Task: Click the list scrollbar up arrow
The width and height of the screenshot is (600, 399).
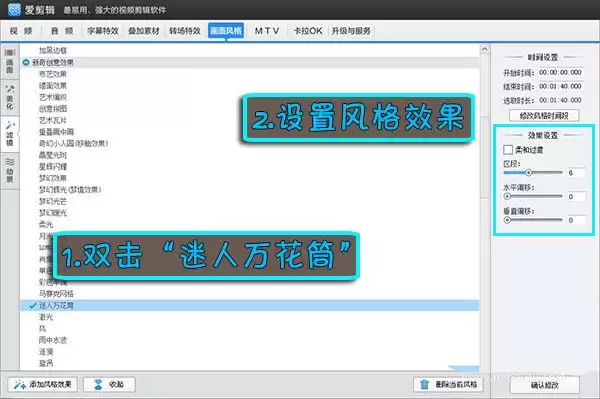Action: click(x=484, y=49)
